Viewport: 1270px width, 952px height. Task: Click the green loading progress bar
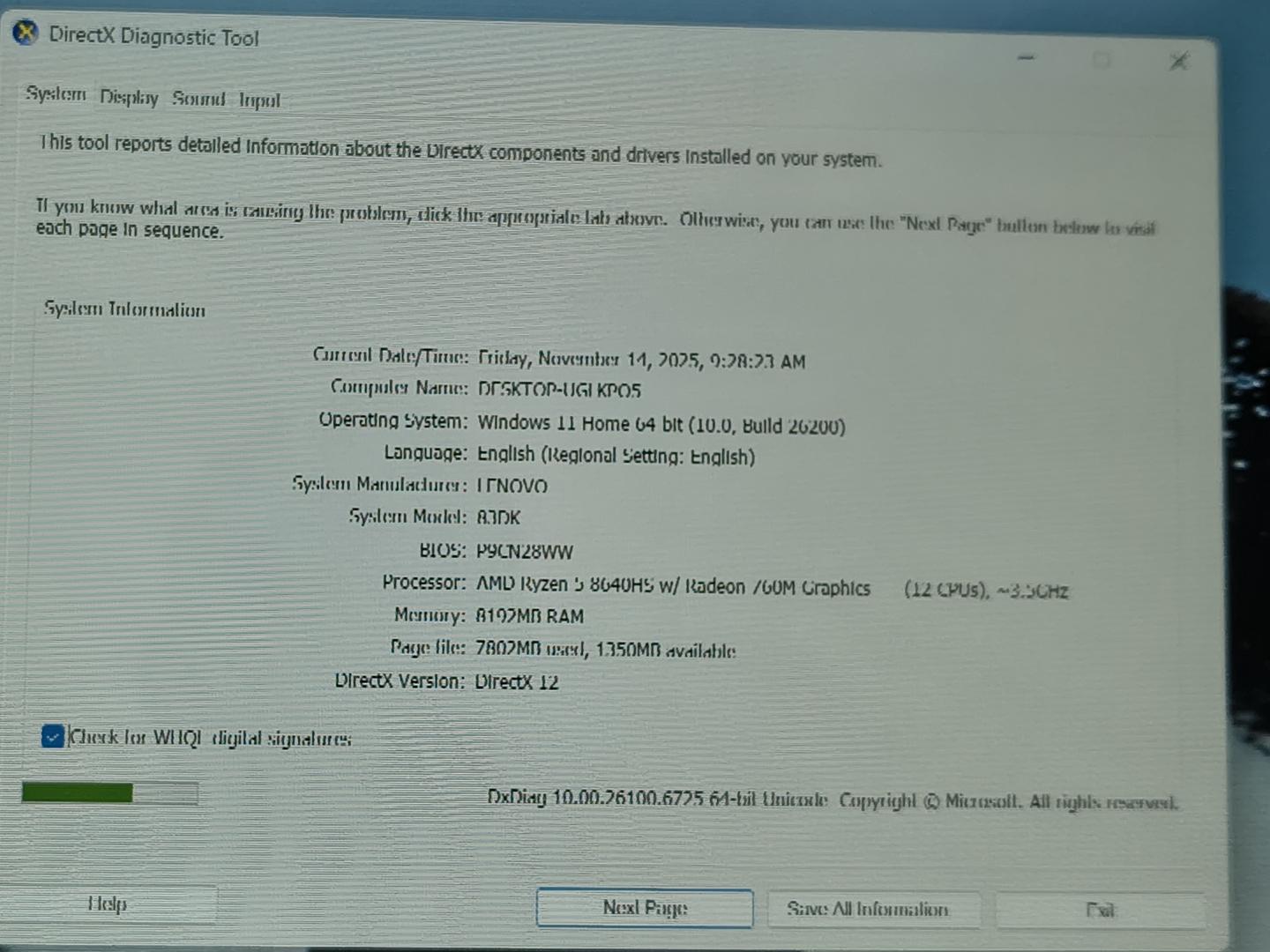point(109,793)
